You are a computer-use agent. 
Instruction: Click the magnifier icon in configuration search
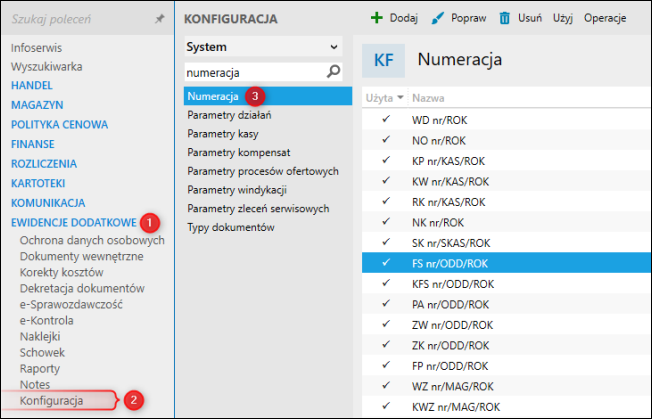coord(334,72)
